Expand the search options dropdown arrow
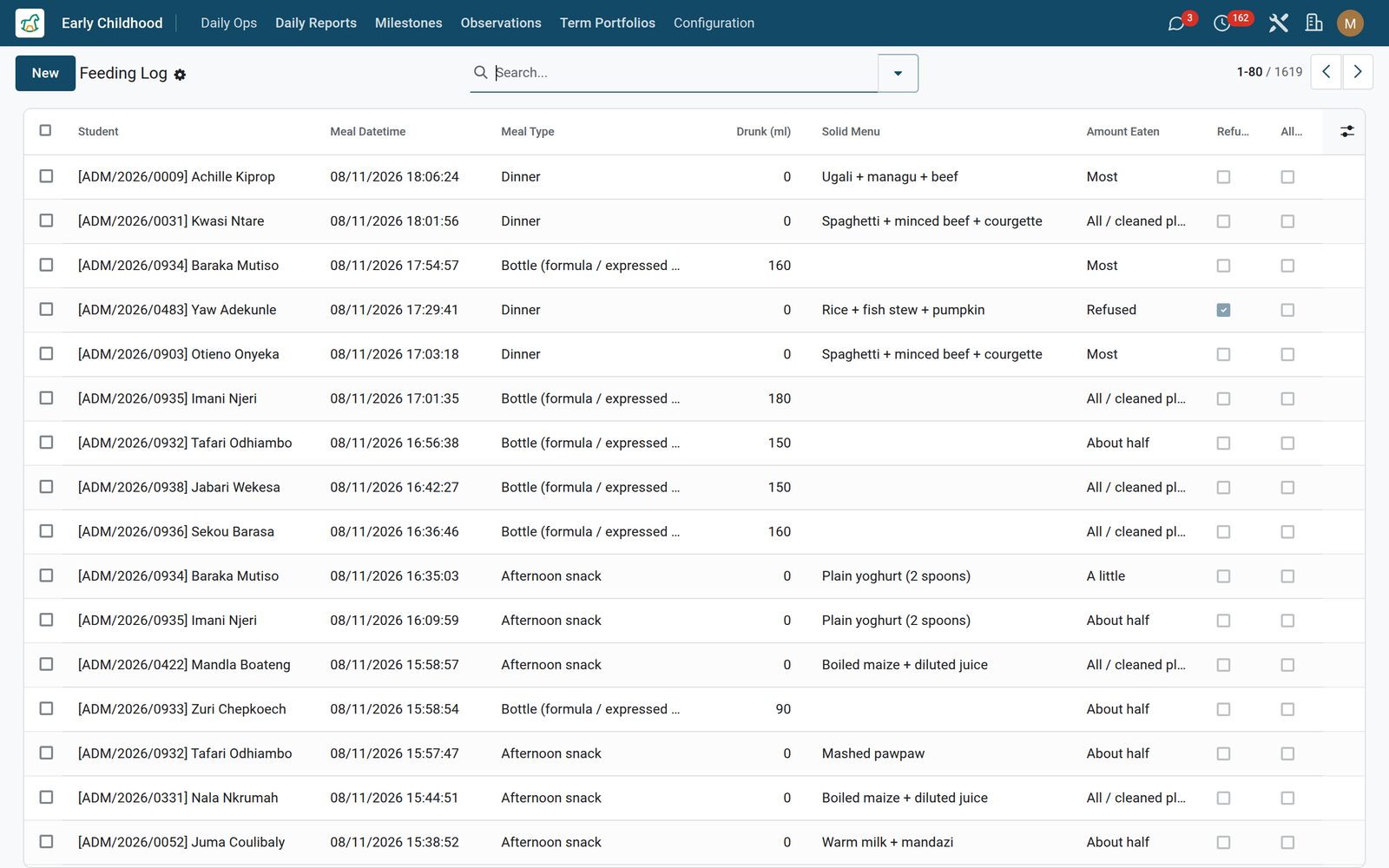Viewport: 1389px width, 868px height. point(898,73)
